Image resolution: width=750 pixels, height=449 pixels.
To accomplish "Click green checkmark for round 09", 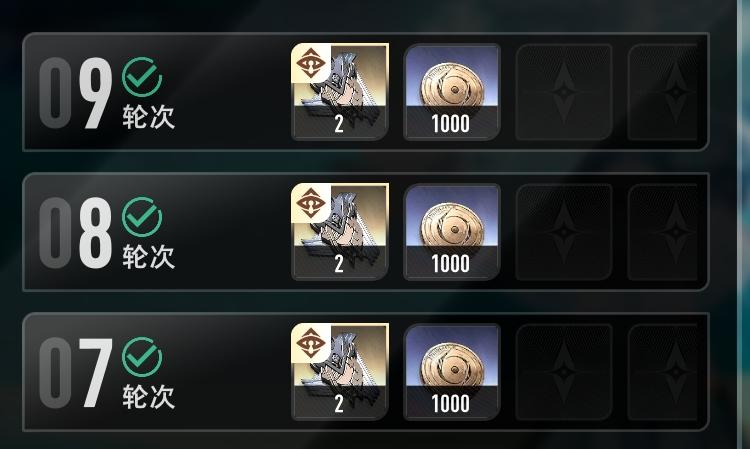I will [142, 77].
